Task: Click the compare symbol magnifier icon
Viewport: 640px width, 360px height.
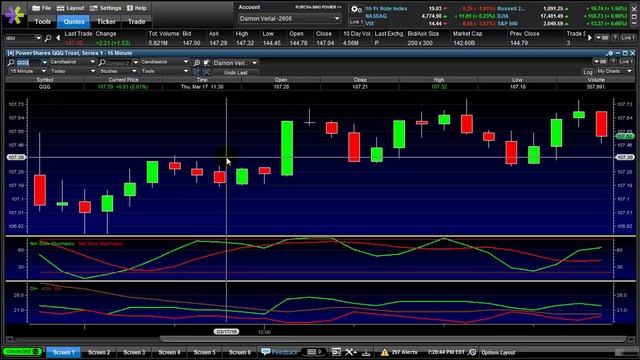Action: 102,62
